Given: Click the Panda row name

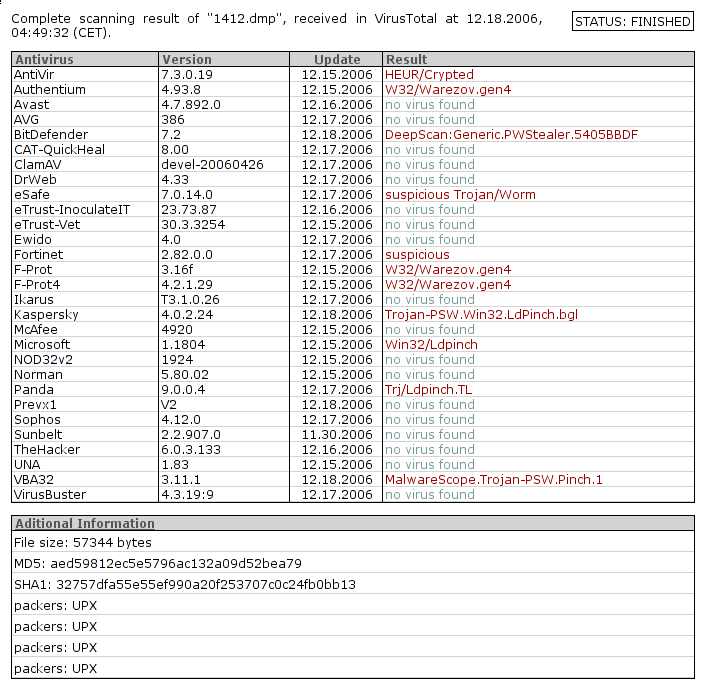Looking at the screenshot, I should (34, 390).
